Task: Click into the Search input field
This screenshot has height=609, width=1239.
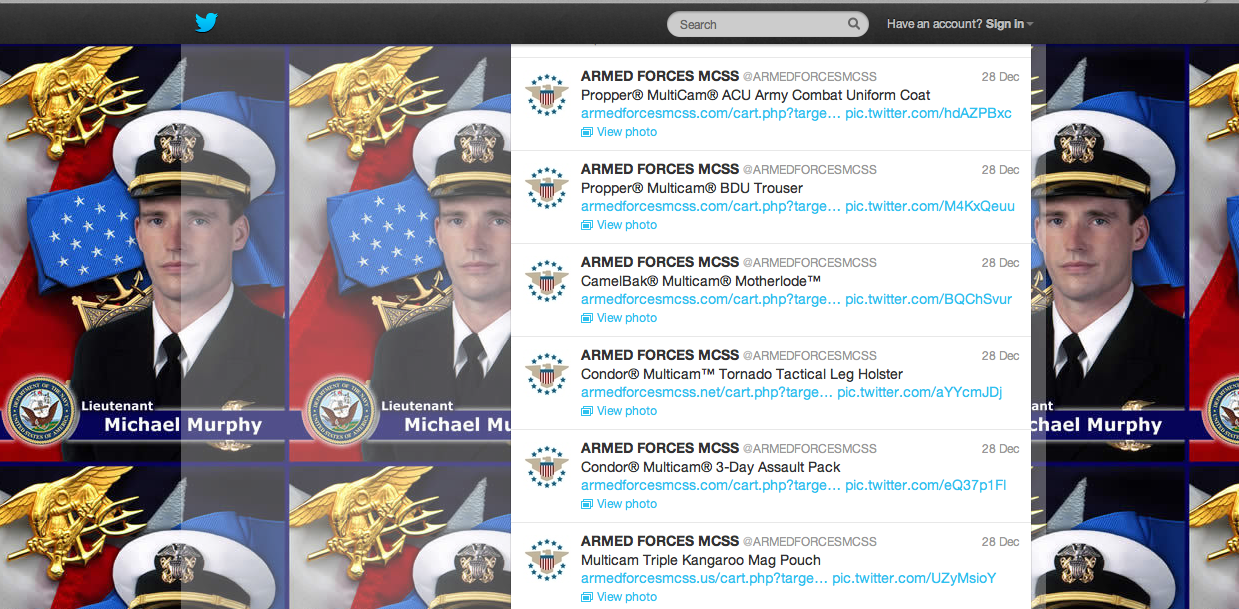Action: tap(760, 23)
